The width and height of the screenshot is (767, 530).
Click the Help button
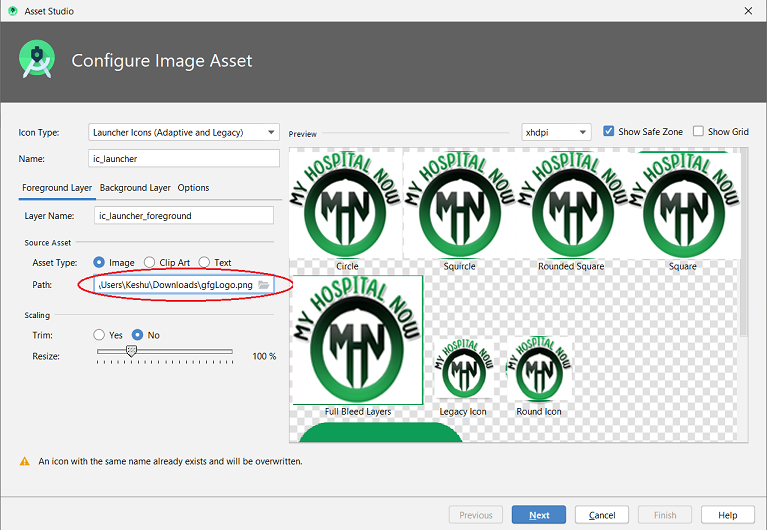727,515
